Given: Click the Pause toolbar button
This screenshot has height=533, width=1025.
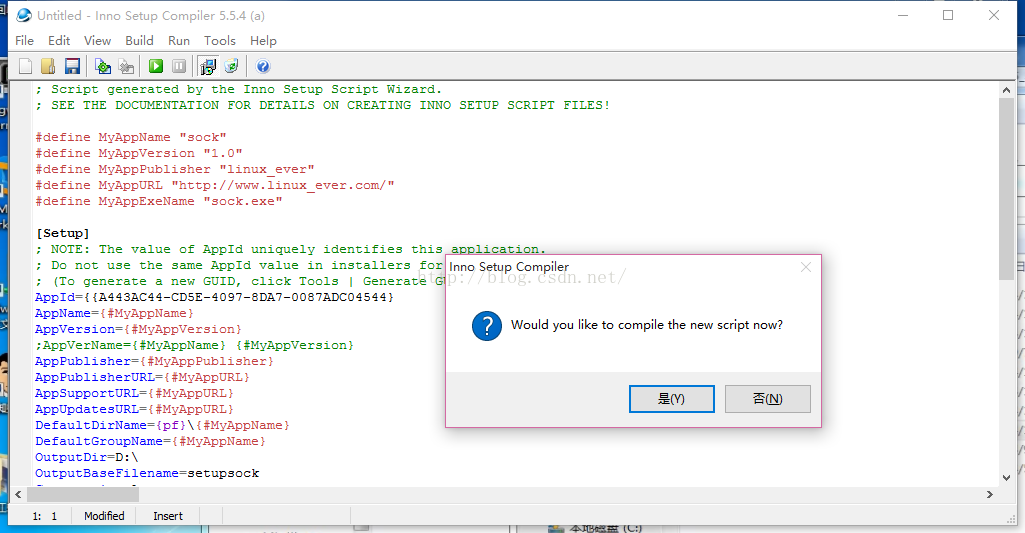Looking at the screenshot, I should (x=179, y=66).
